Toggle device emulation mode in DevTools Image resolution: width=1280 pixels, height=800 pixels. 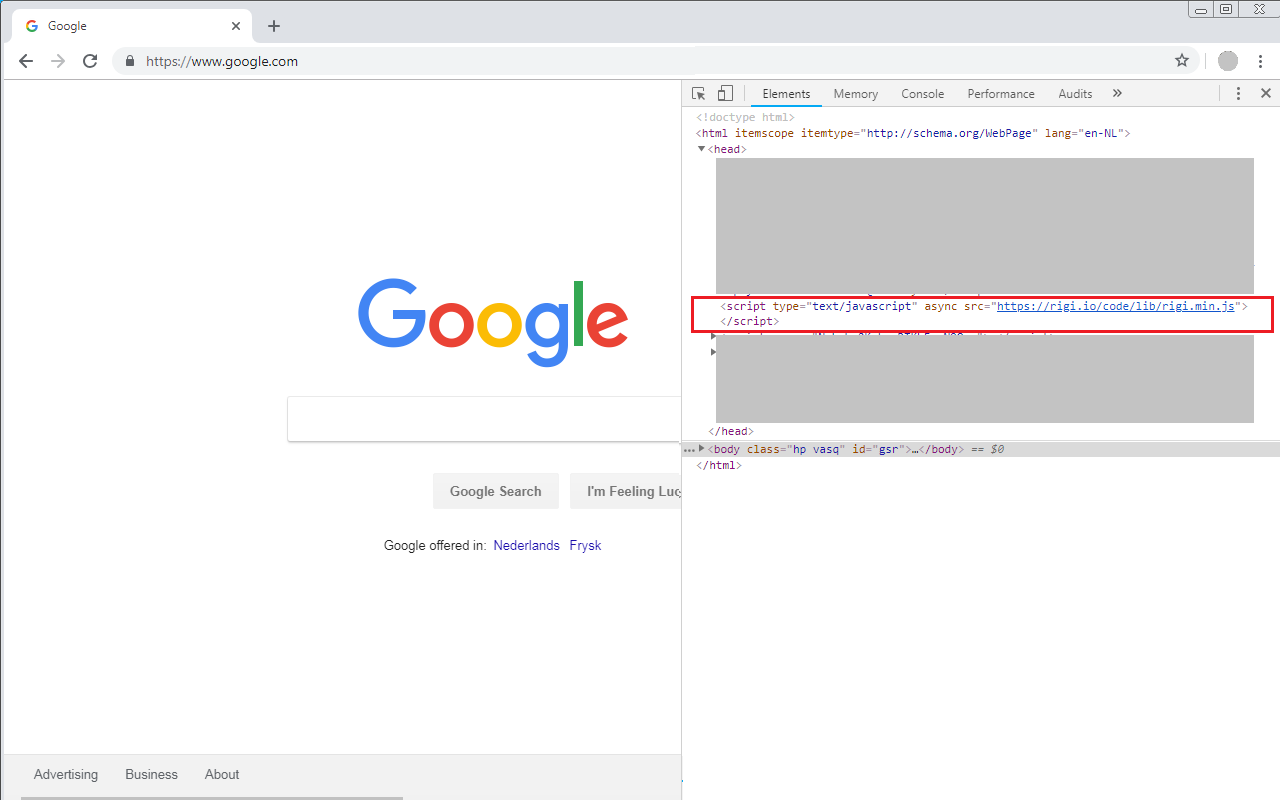coord(724,93)
